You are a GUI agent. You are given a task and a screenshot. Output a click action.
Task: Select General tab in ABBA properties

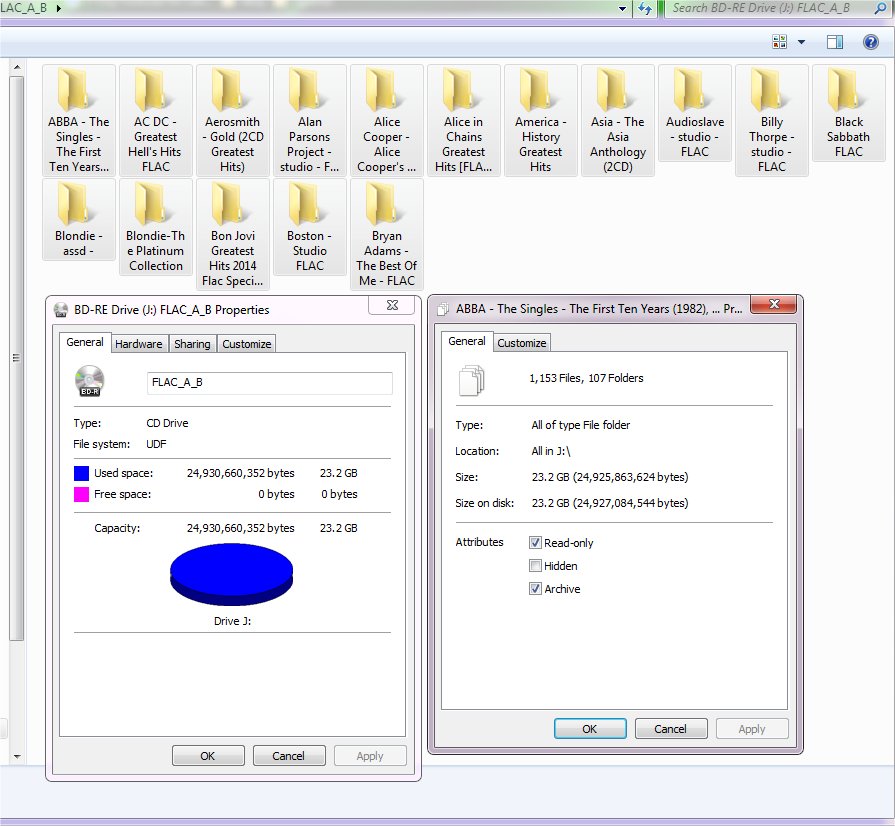(467, 341)
